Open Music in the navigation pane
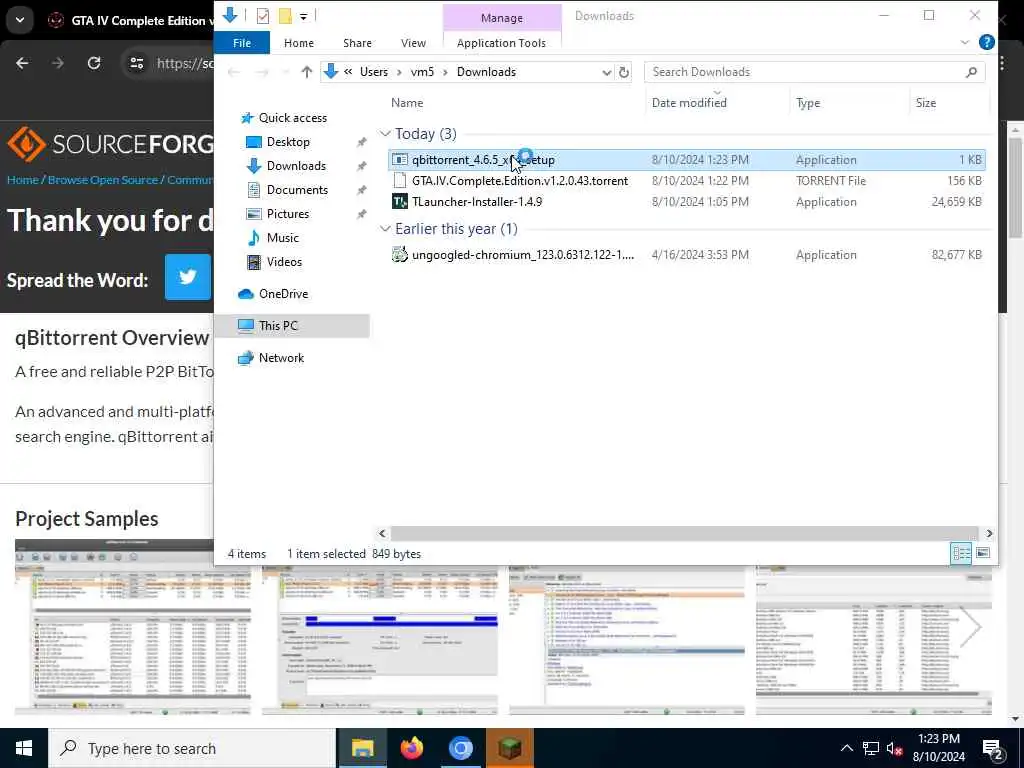 click(282, 238)
